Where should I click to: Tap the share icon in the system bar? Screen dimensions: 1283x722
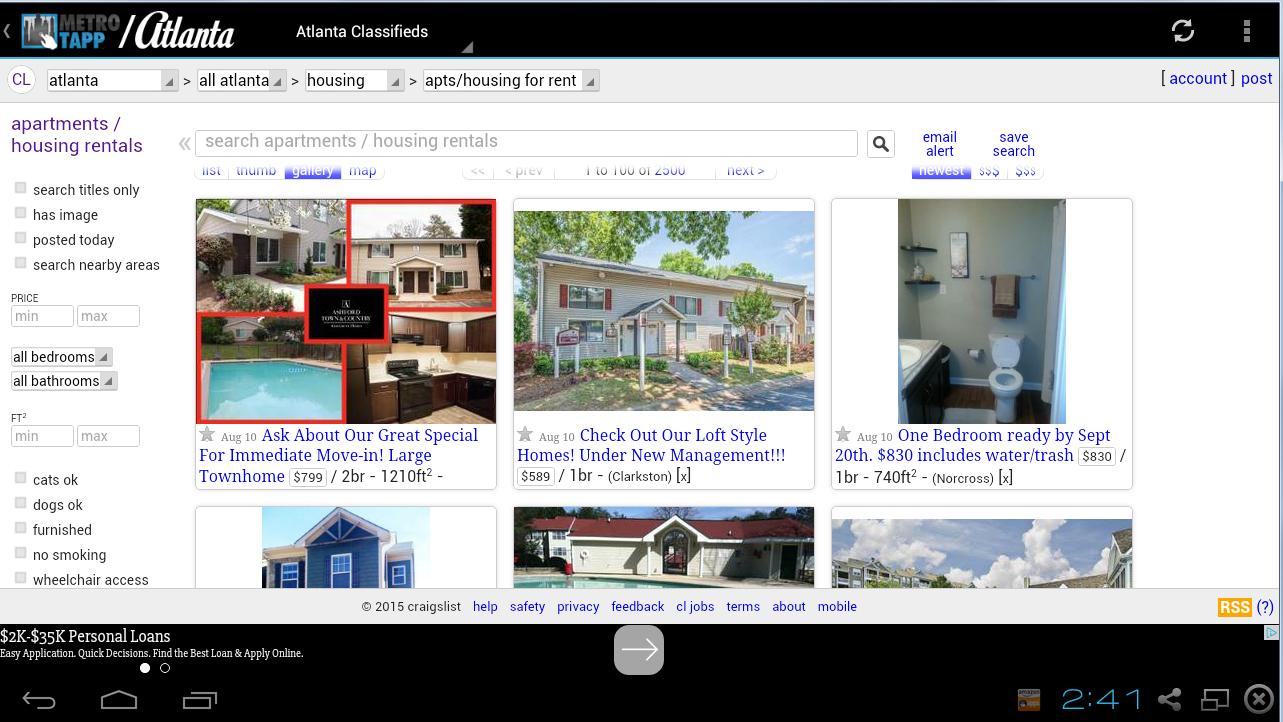click(1169, 699)
